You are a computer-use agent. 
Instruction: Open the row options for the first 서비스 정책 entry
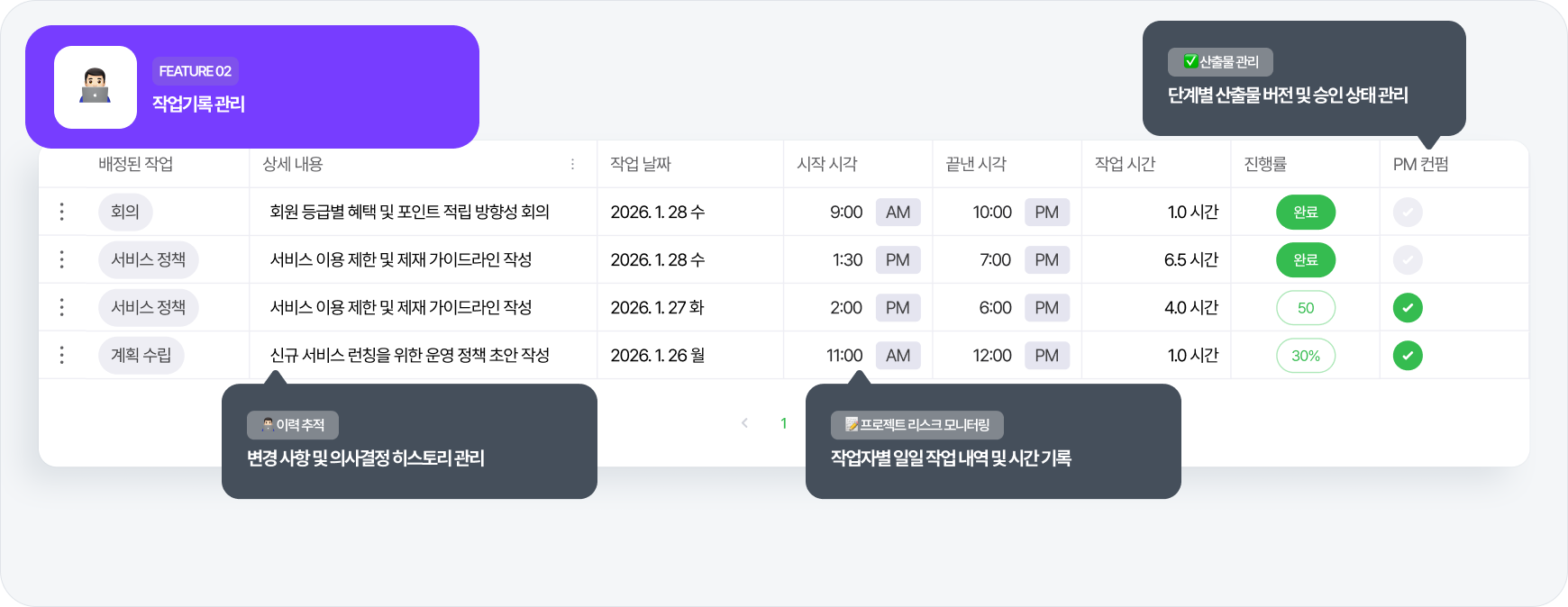pyautogui.click(x=61, y=259)
